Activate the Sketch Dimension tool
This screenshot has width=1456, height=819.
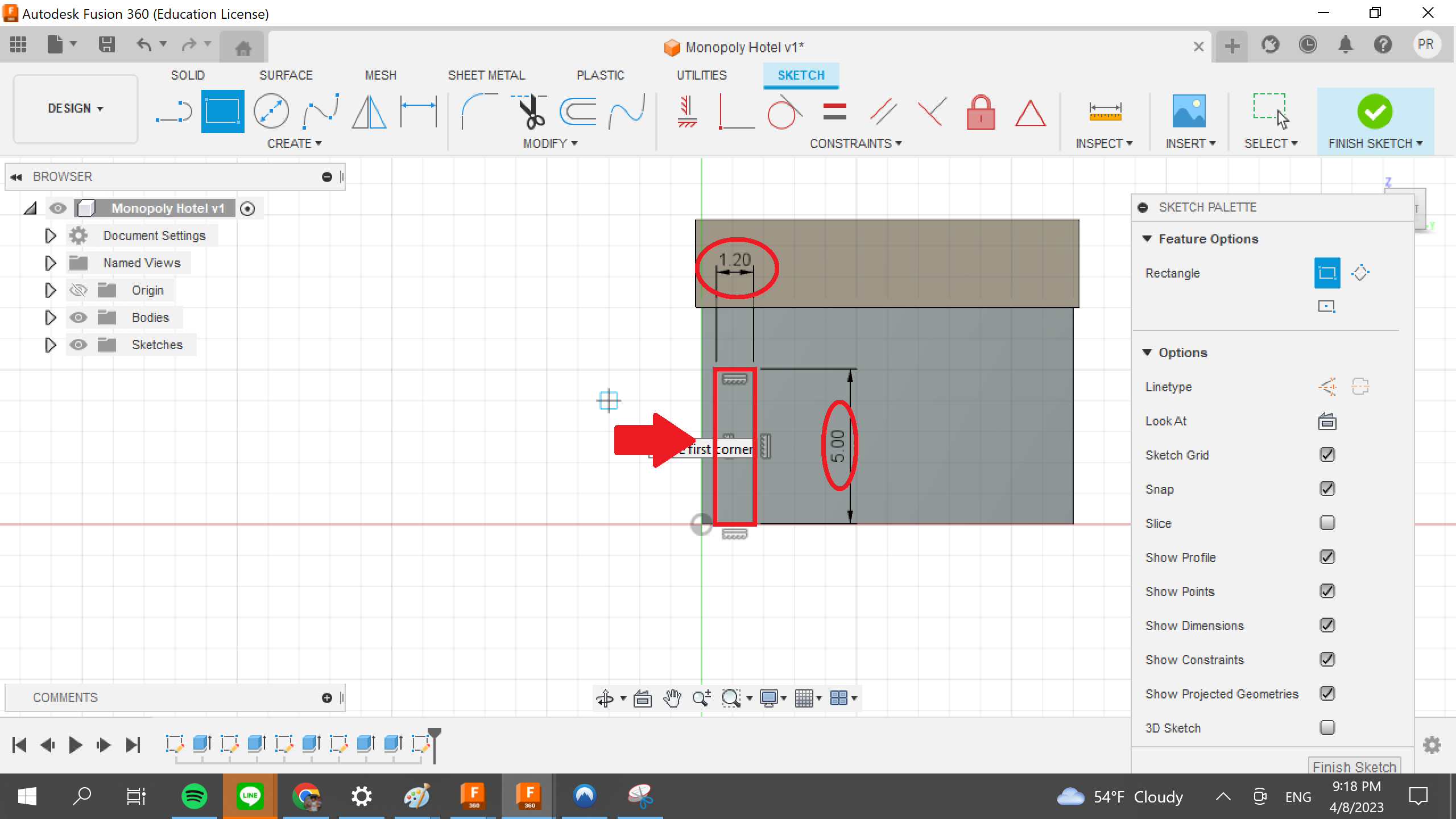pyautogui.click(x=418, y=111)
